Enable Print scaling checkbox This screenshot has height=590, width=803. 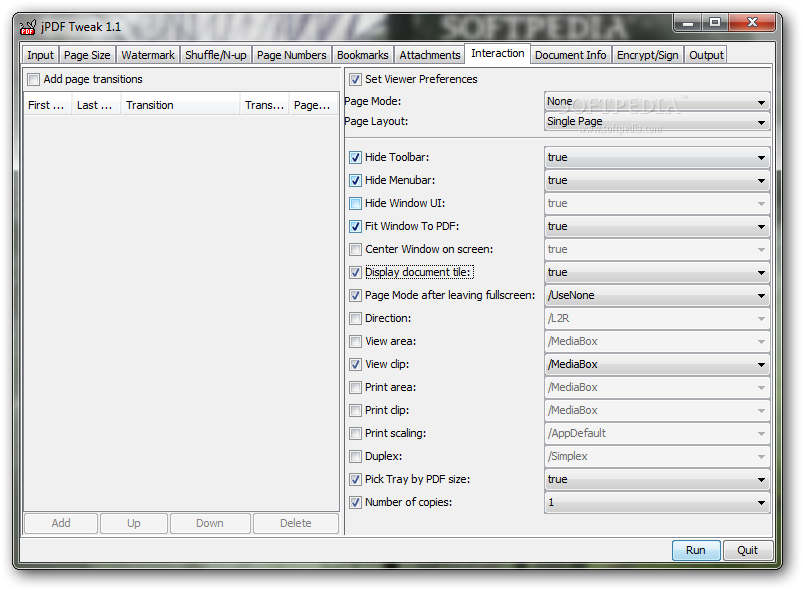pos(355,434)
